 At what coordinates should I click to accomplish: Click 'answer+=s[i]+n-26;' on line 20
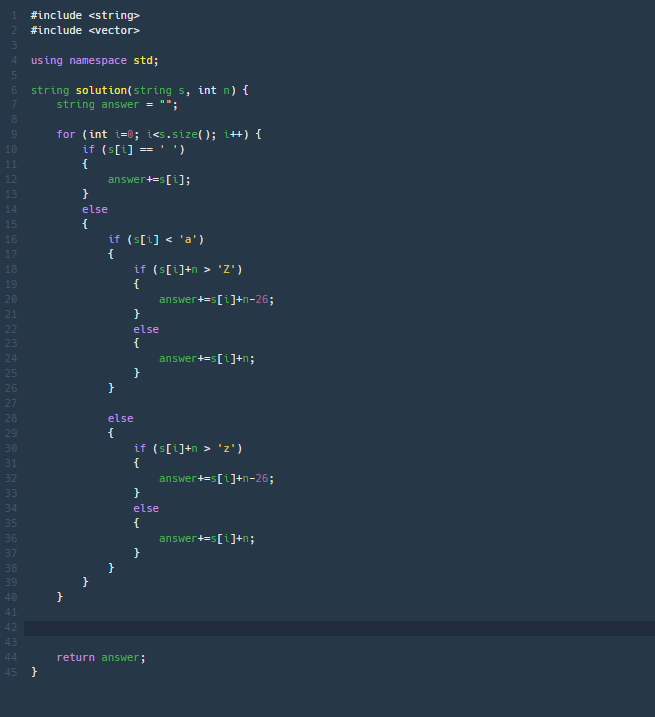click(x=216, y=300)
